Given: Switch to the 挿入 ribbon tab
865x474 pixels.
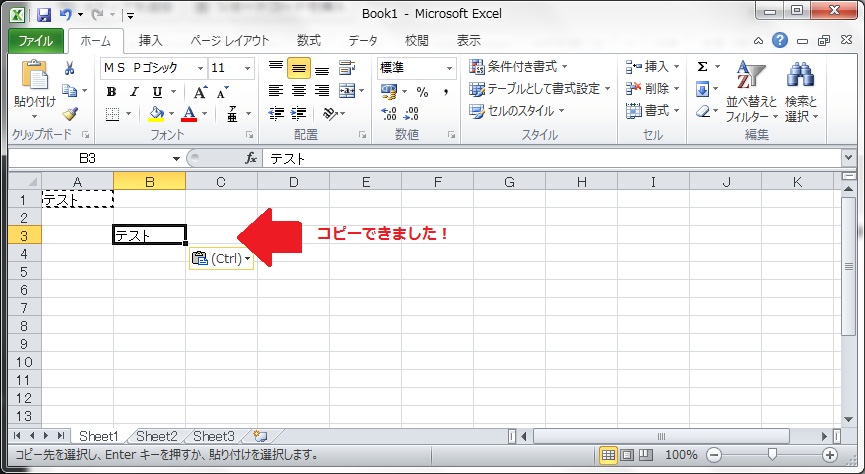Looking at the screenshot, I should coord(151,41).
